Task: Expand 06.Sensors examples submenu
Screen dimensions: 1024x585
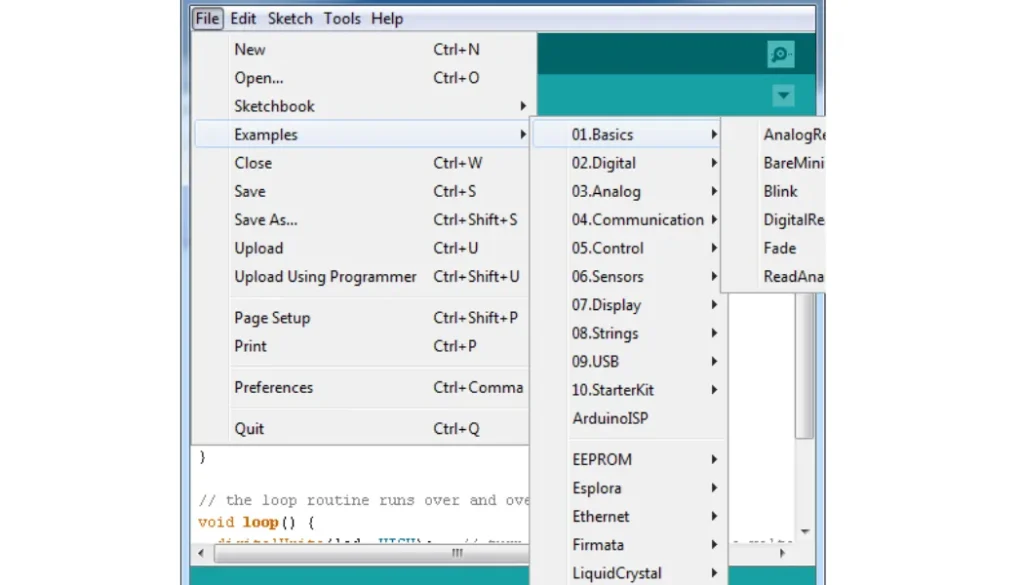Action: [627, 276]
